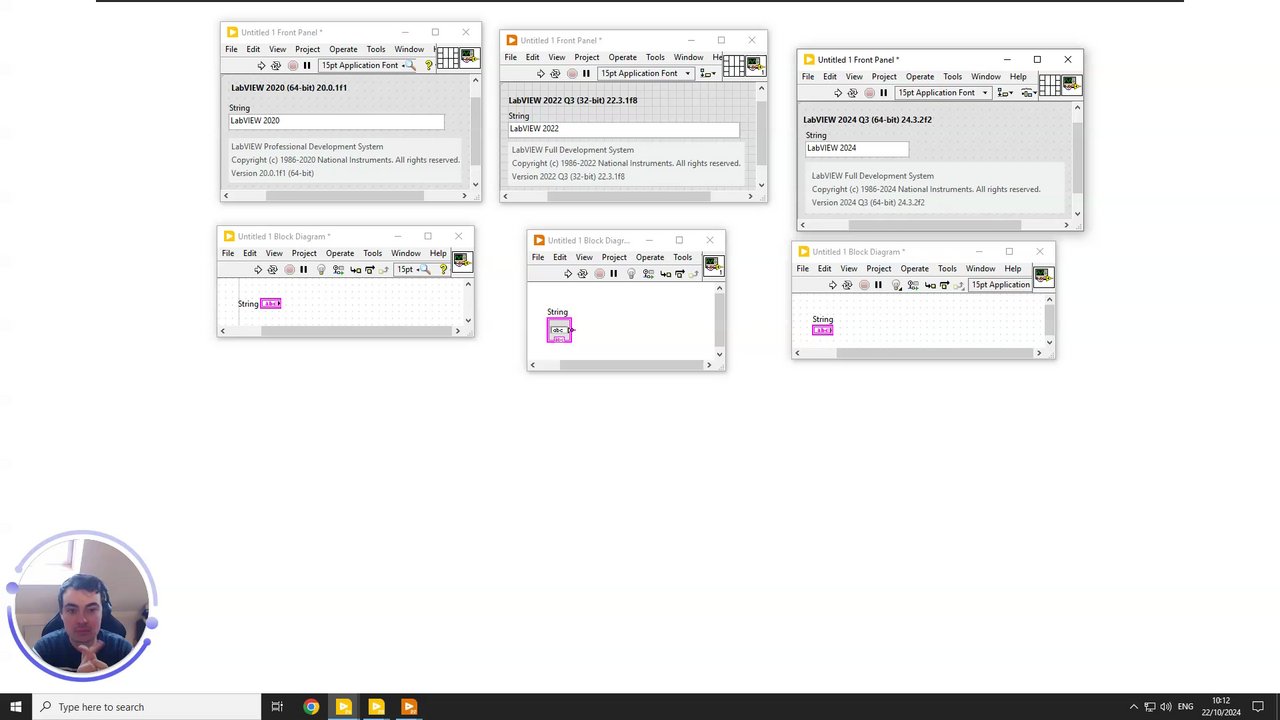The width and height of the screenshot is (1280, 720).
Task: Toggle Pause in LabVIEW 2024 front panel
Action: tap(883, 93)
